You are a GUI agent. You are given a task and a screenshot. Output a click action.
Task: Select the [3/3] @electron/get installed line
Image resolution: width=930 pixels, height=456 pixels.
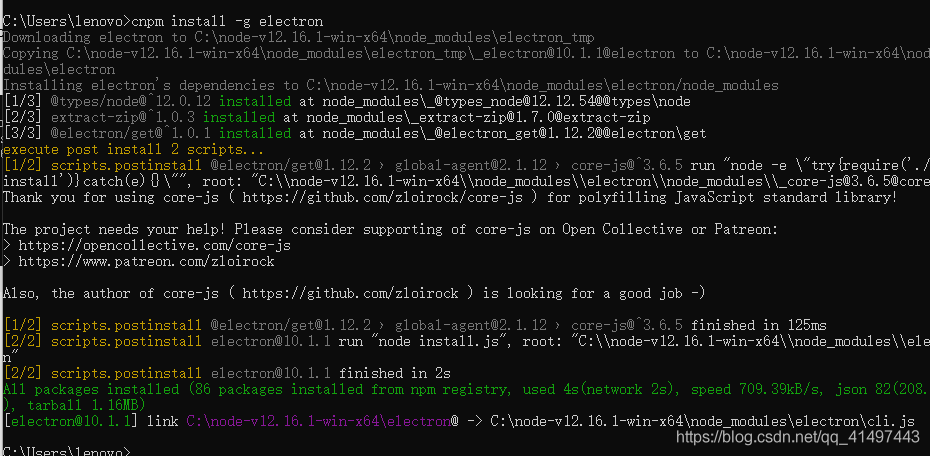coord(355,133)
